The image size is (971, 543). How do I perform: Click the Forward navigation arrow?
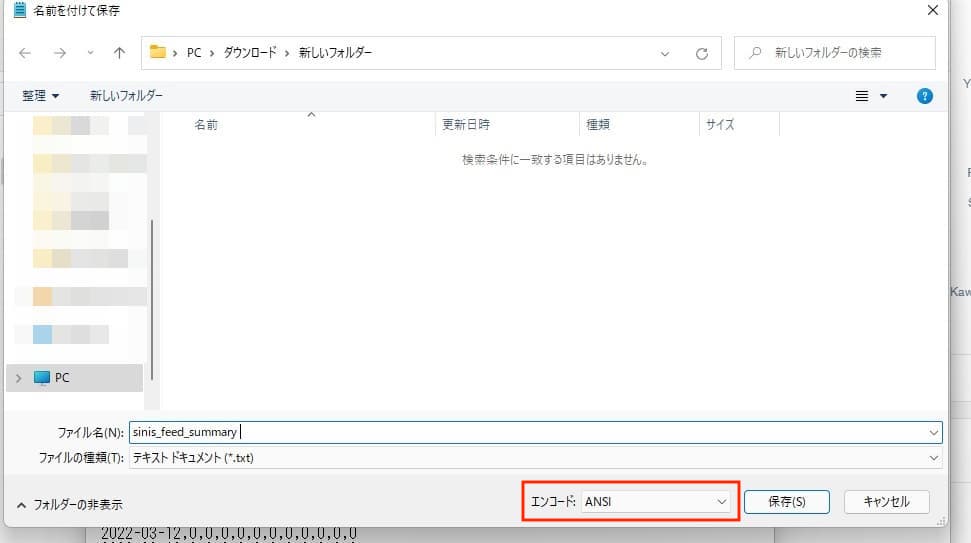[x=59, y=53]
